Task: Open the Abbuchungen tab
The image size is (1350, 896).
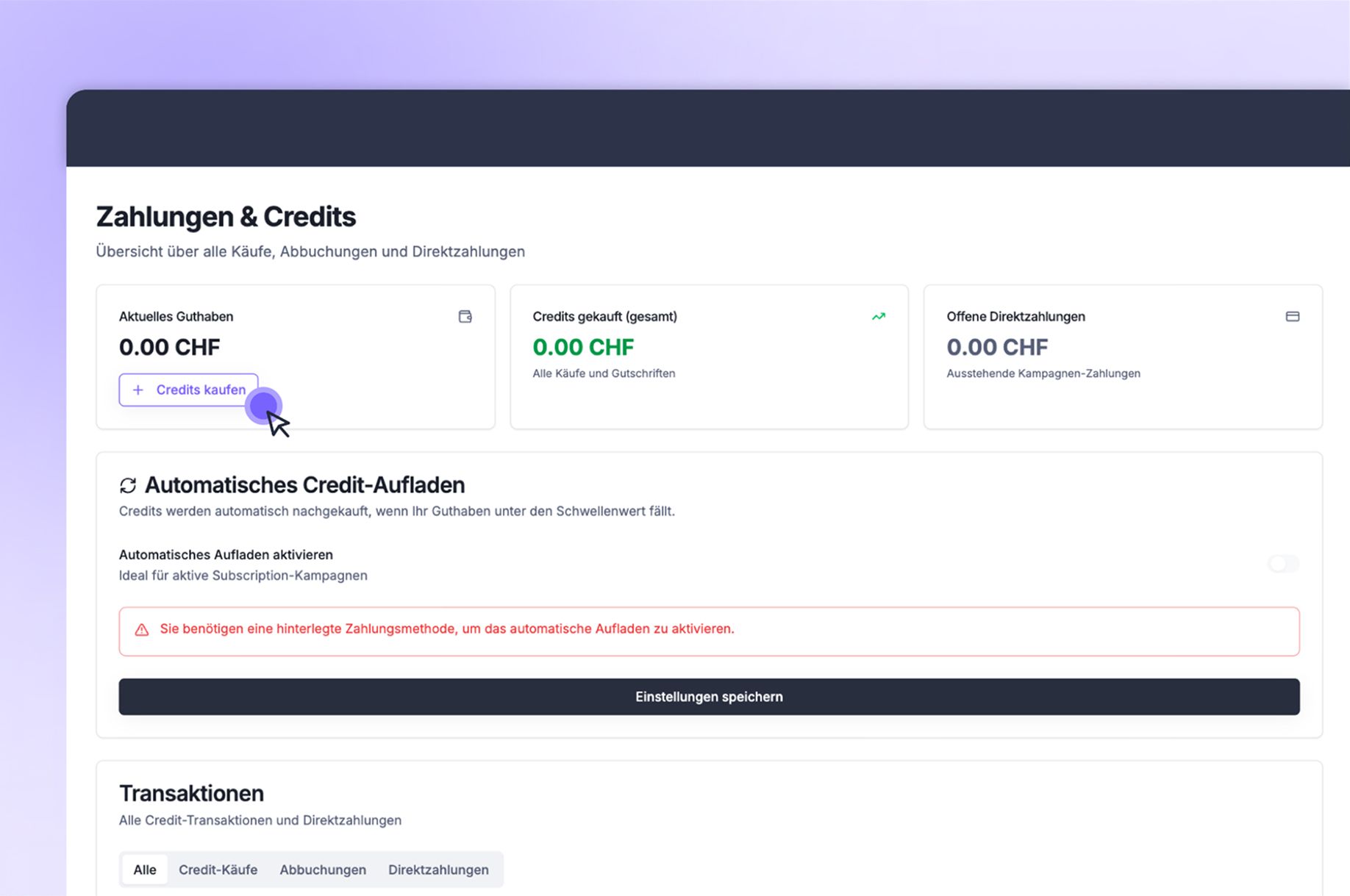Action: (x=323, y=870)
